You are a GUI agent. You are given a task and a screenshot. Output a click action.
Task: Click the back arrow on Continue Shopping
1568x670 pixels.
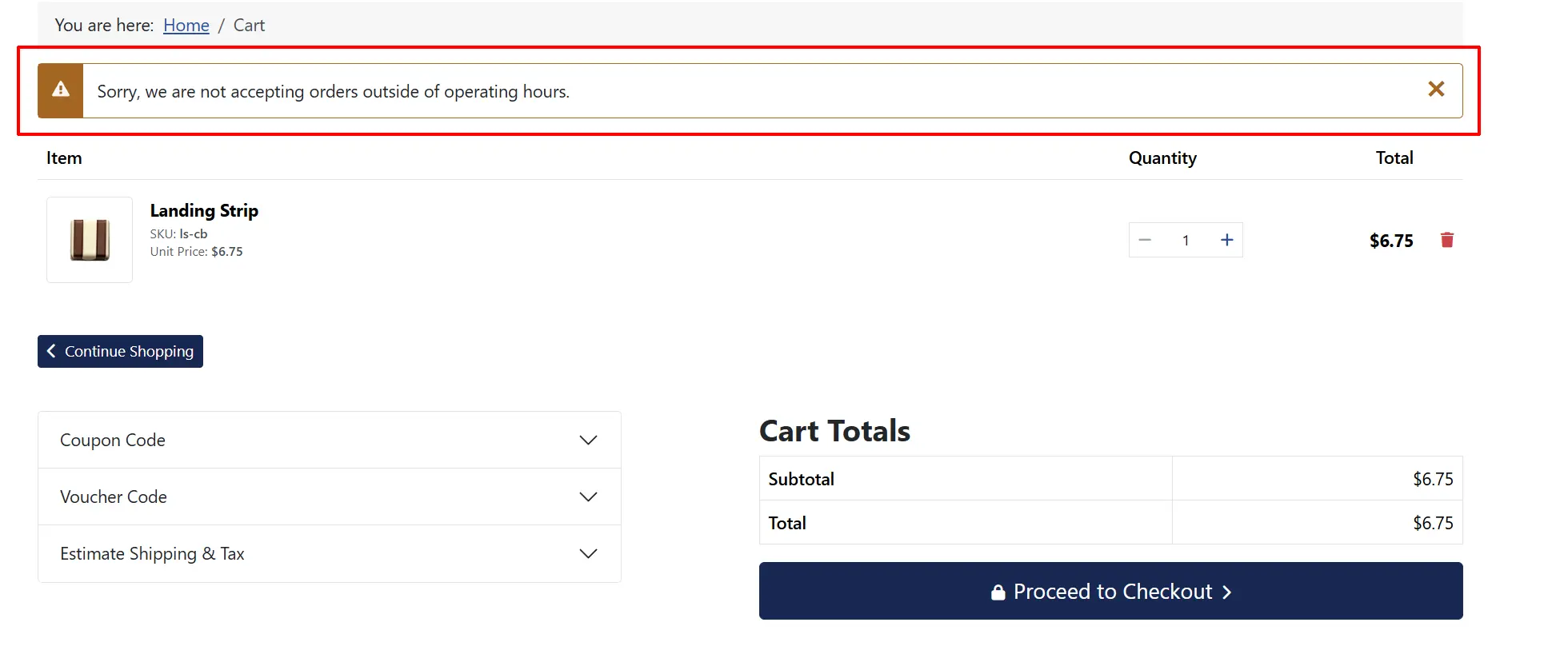coord(51,351)
